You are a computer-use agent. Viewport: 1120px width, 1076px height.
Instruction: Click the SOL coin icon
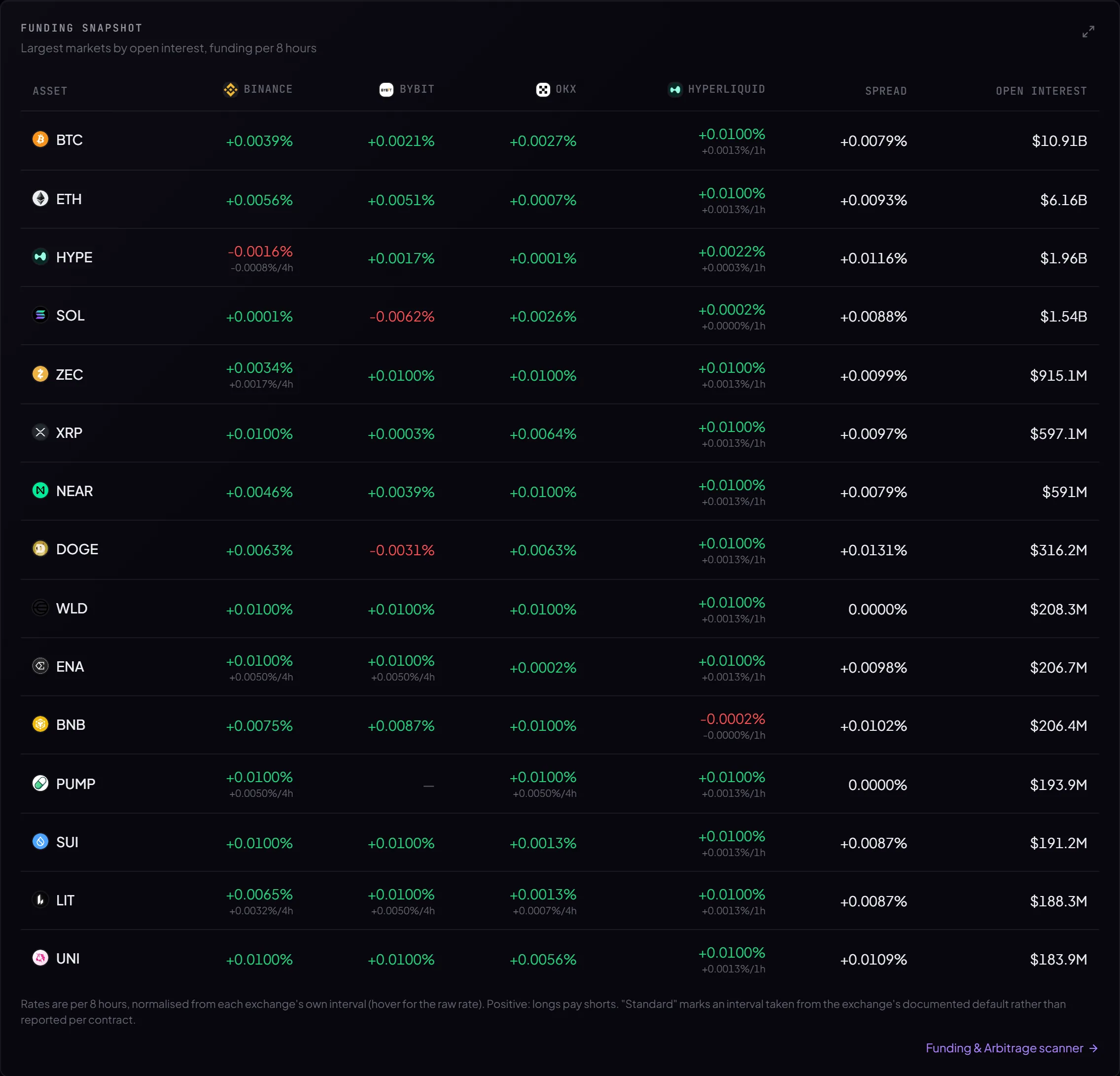tap(40, 315)
